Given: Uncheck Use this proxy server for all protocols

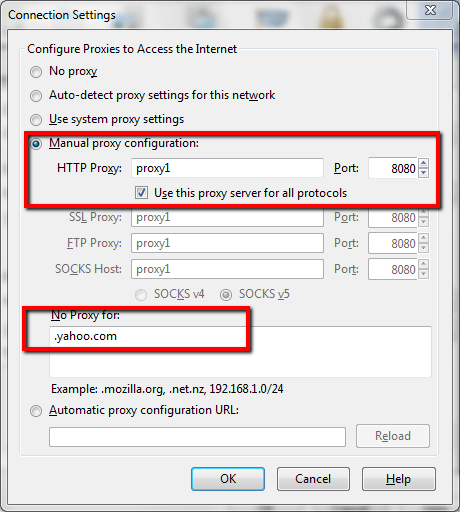Looking at the screenshot, I should click(x=141, y=193).
